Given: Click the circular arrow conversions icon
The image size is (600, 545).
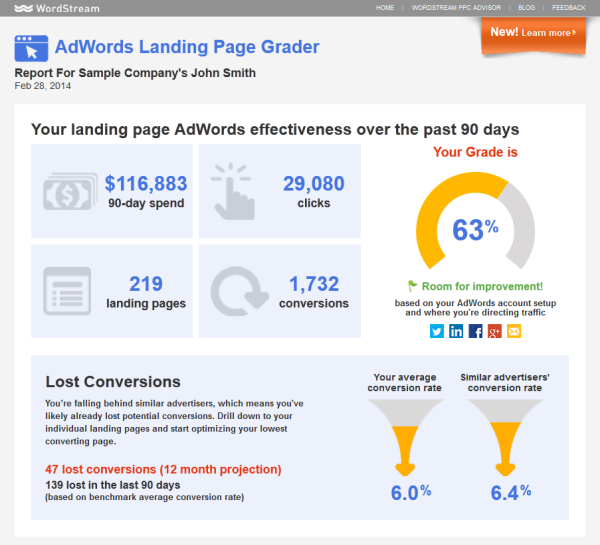Looking at the screenshot, I should [239, 291].
